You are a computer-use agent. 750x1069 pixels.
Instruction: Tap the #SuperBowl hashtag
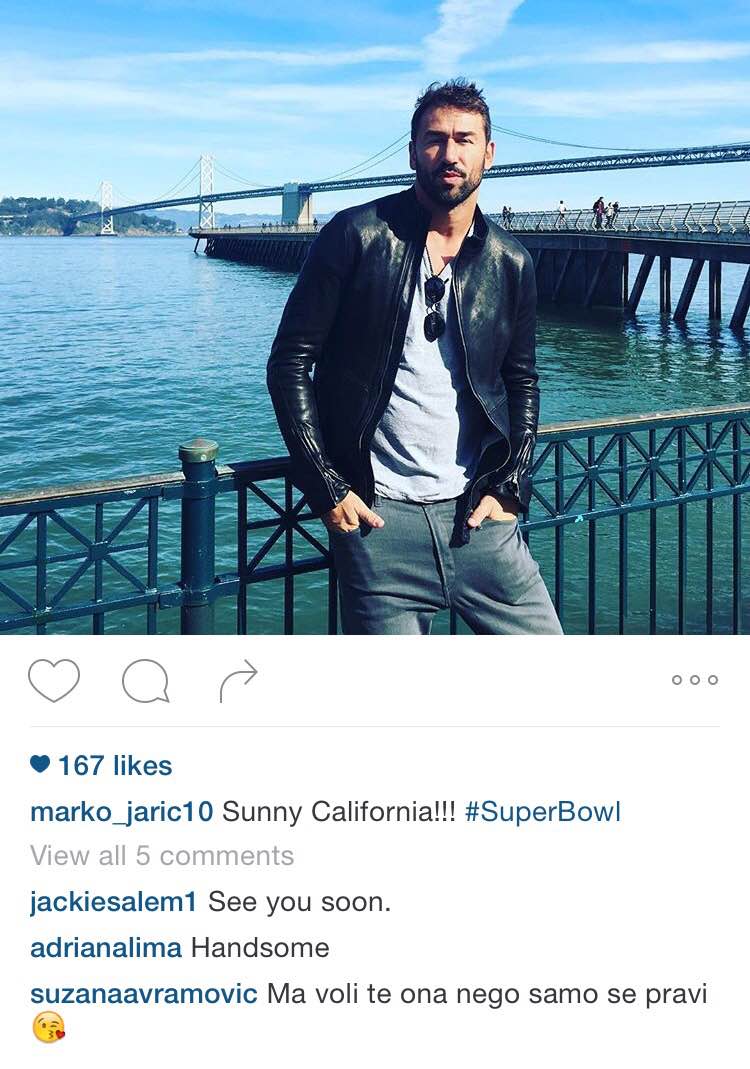tap(543, 812)
